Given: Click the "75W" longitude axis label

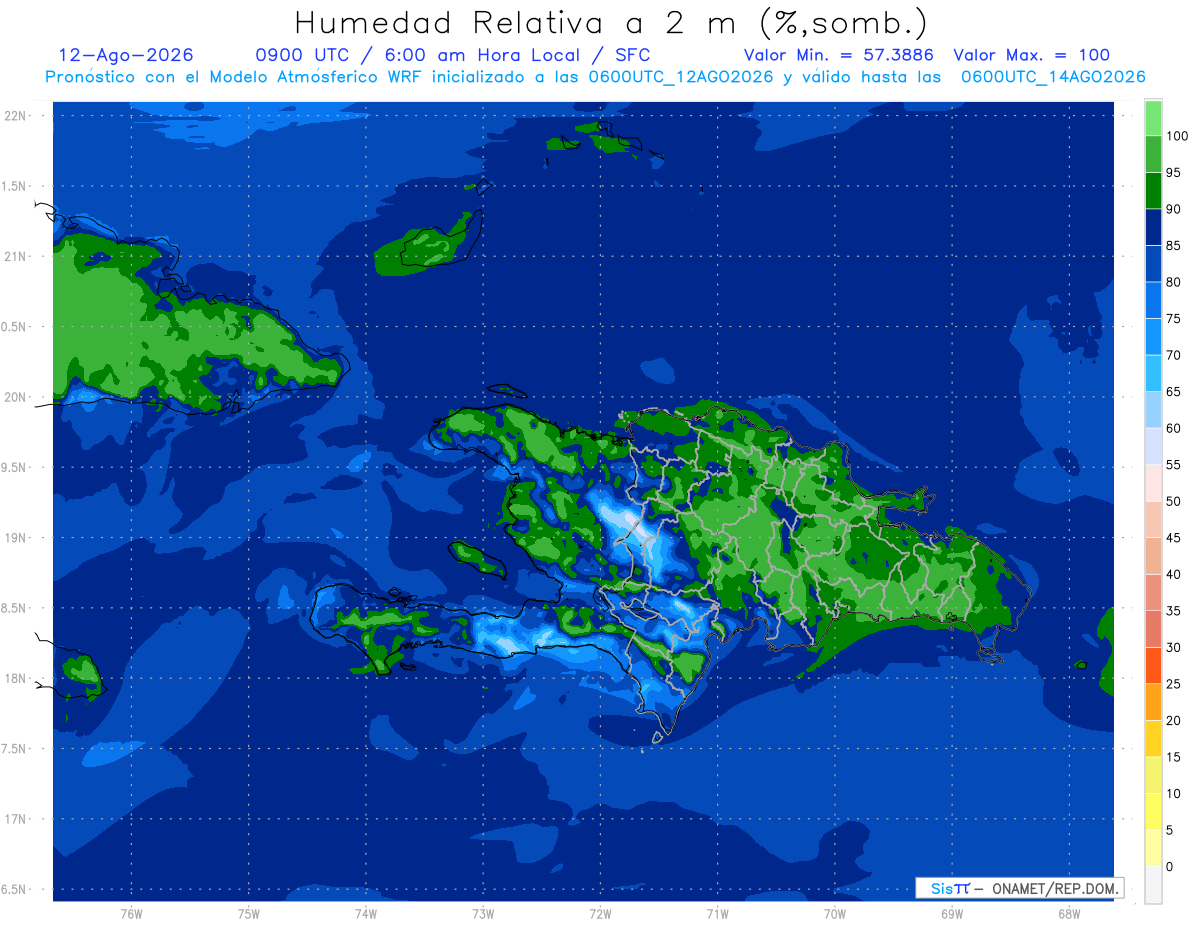Looking at the screenshot, I should pos(249,913).
